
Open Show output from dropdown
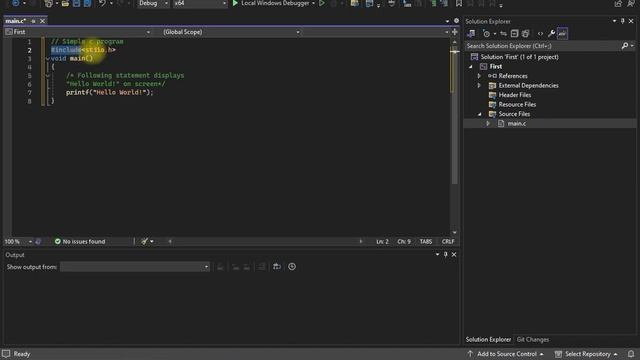(x=135, y=267)
